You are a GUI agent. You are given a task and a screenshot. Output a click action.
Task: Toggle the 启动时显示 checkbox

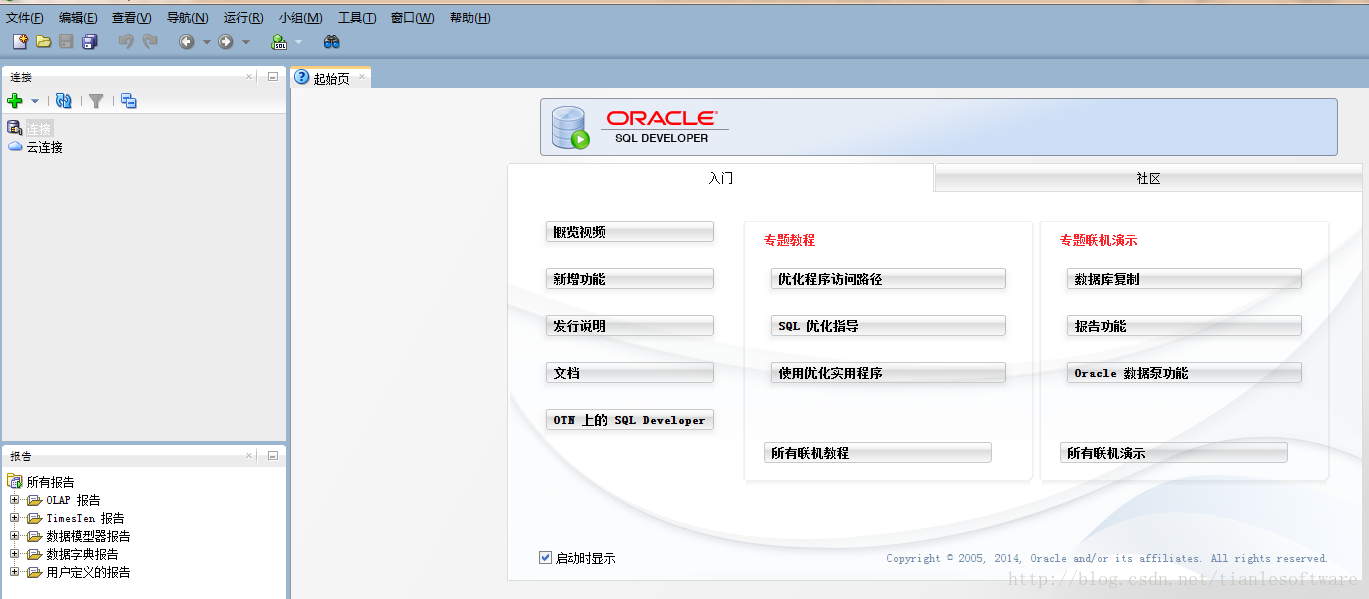(545, 558)
